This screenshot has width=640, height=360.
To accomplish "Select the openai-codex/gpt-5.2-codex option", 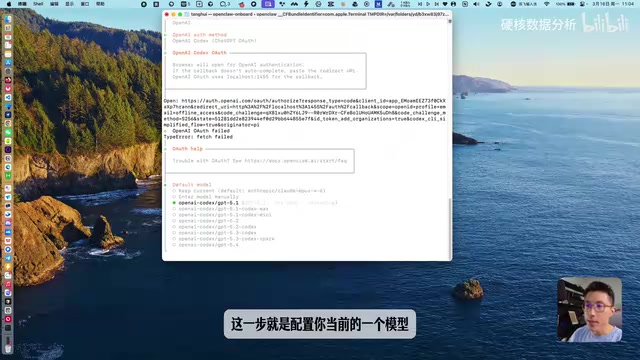I will tap(214, 227).
